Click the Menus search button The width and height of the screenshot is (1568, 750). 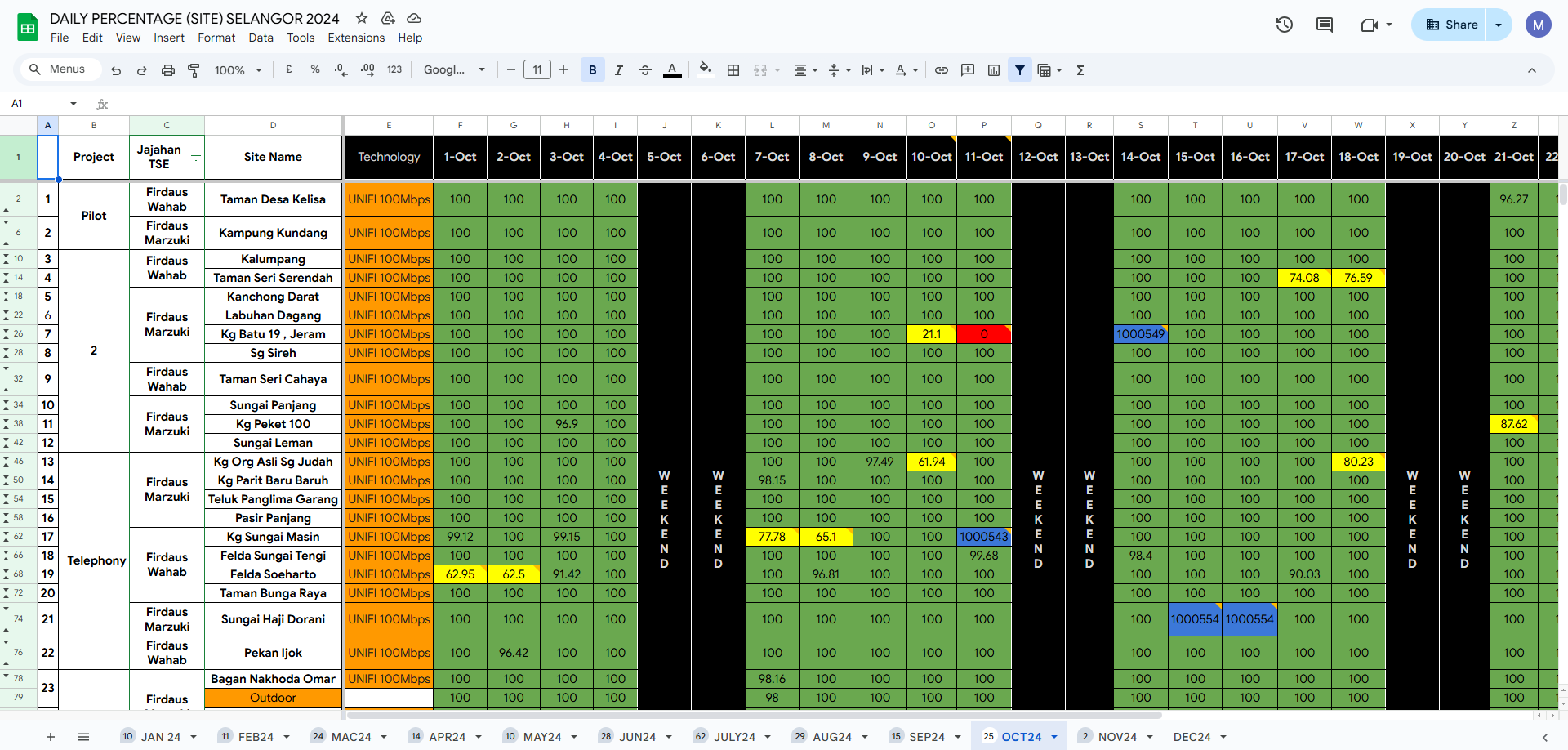(57, 69)
